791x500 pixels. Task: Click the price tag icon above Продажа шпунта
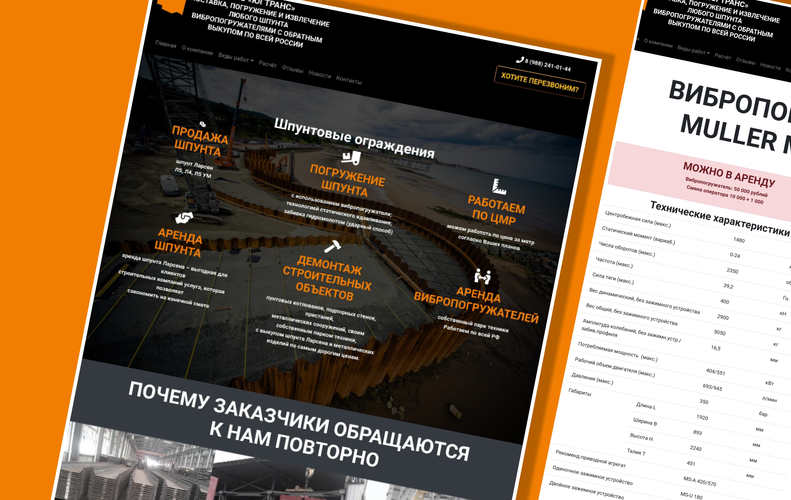[203, 124]
